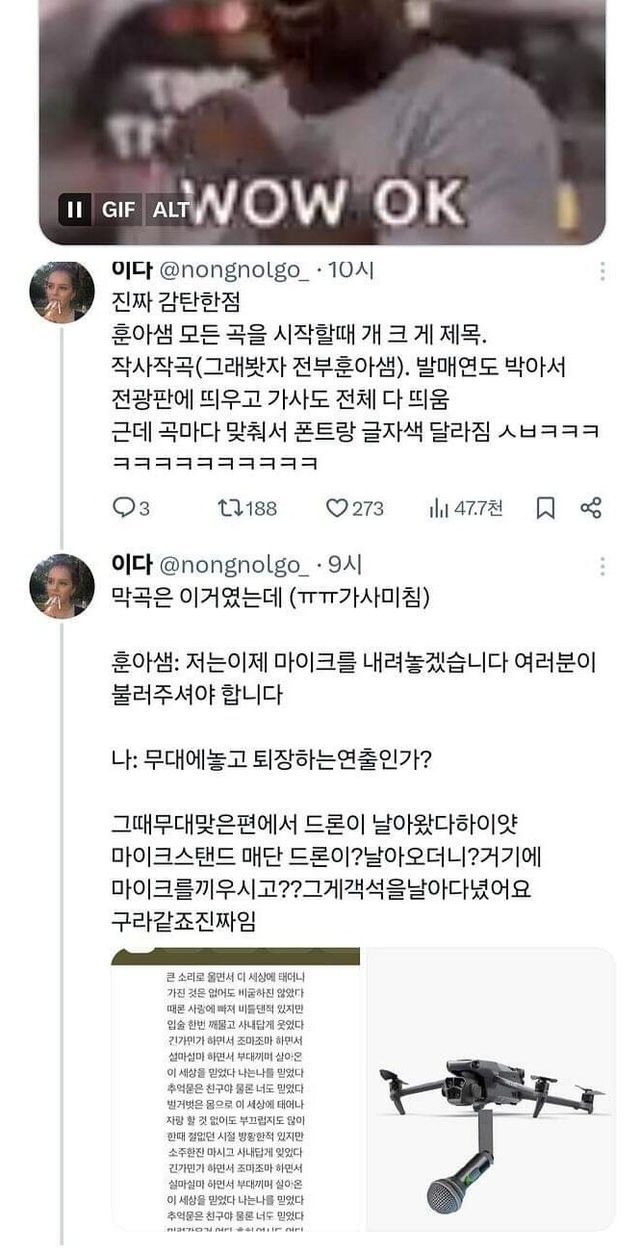Share the 10시 tweet via share icon
This screenshot has height=1250, width=640.
tap(591, 508)
